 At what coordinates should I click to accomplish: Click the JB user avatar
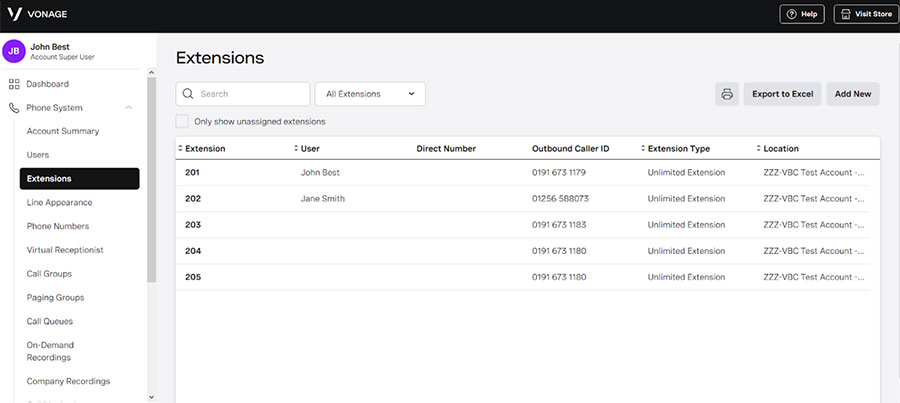[x=14, y=51]
